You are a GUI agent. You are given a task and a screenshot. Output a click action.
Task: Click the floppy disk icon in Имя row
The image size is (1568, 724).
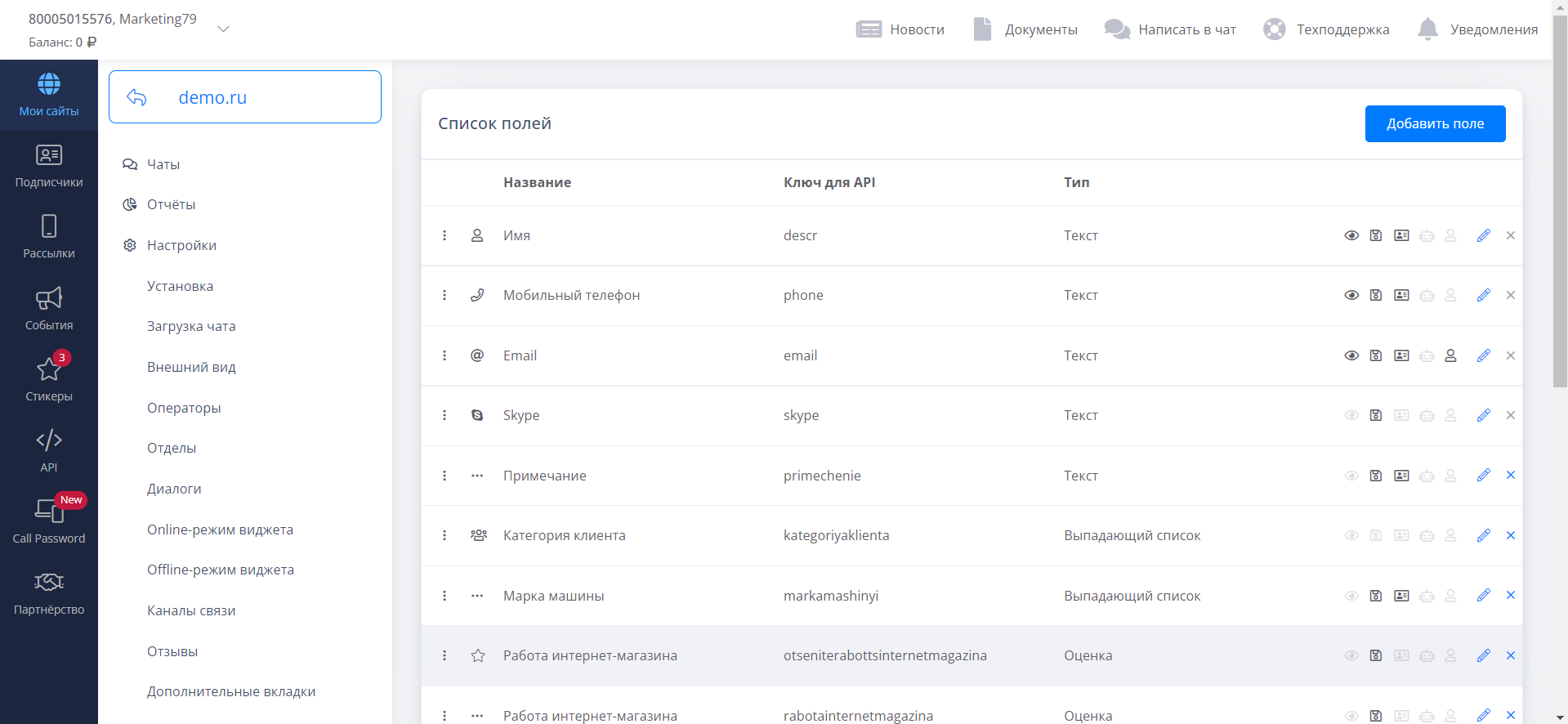click(x=1376, y=235)
